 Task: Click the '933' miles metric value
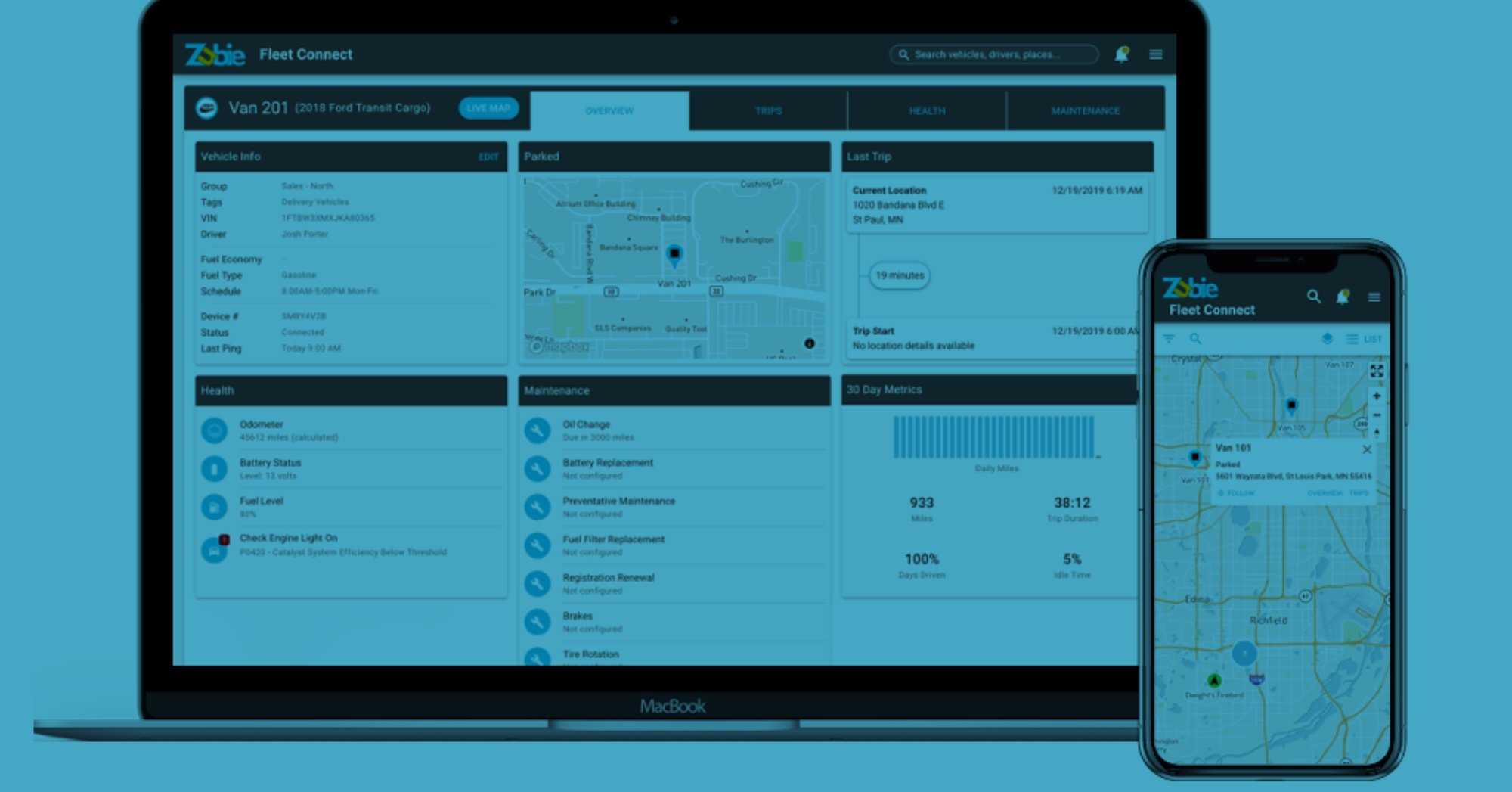pyautogui.click(x=922, y=503)
